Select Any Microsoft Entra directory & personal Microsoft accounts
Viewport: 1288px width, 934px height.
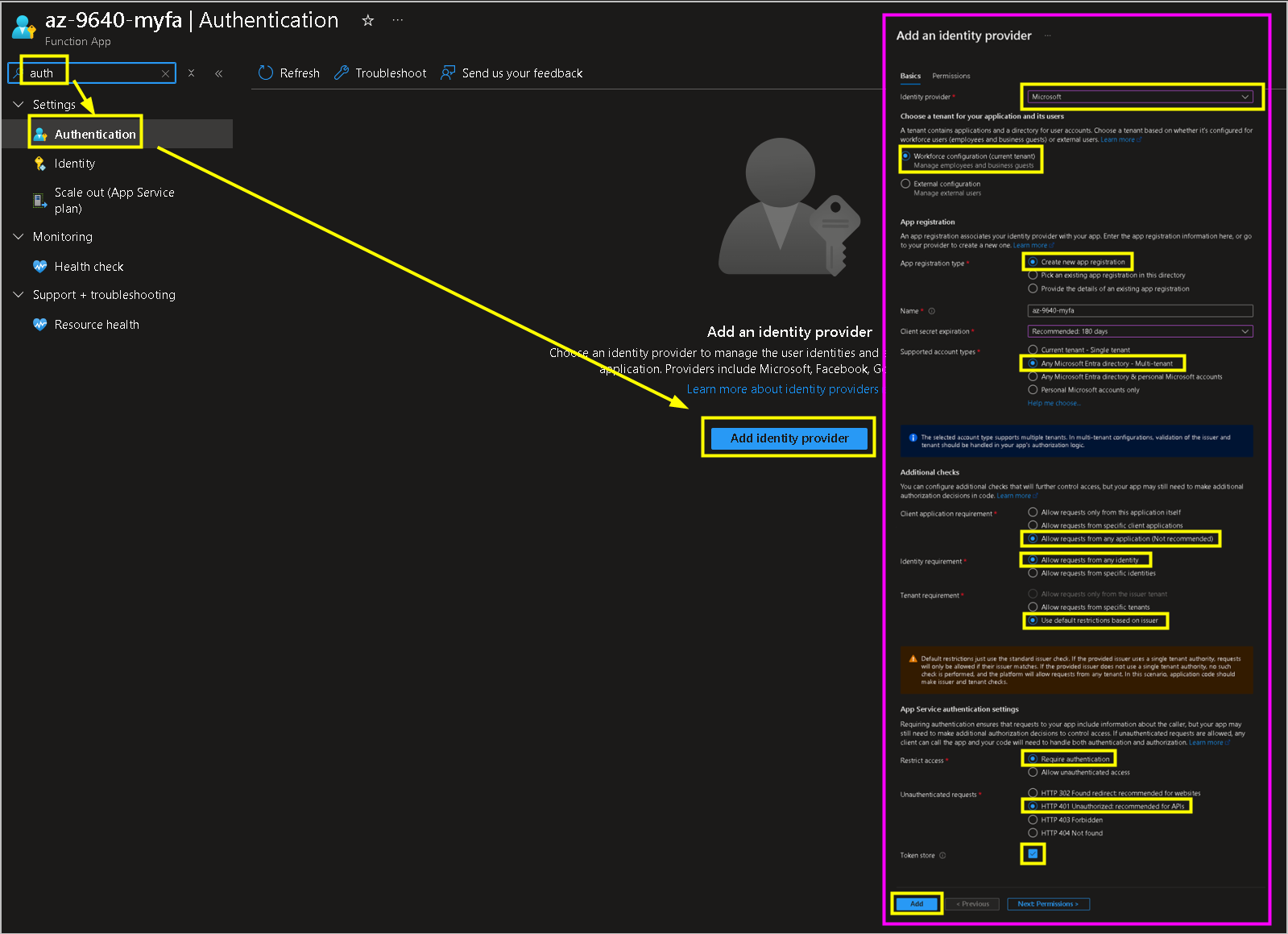click(x=1033, y=377)
